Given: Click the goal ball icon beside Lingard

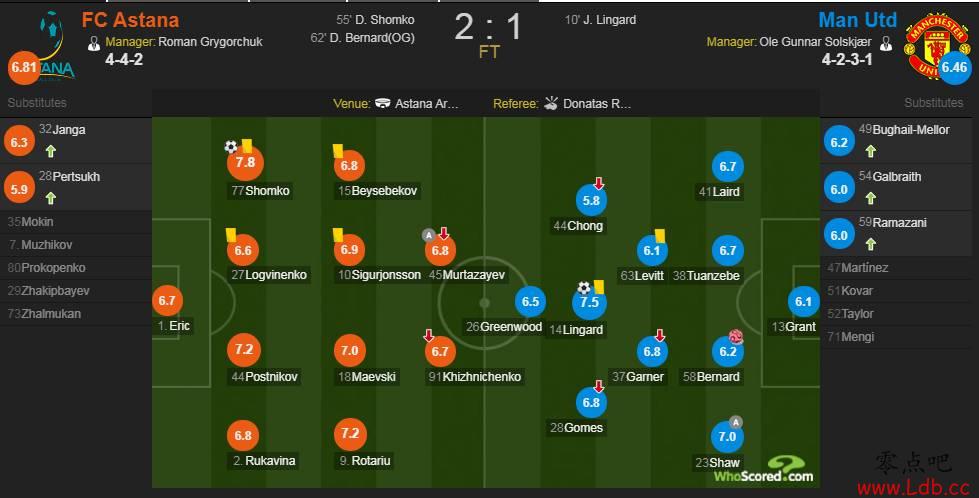Looking at the screenshot, I should [x=584, y=288].
